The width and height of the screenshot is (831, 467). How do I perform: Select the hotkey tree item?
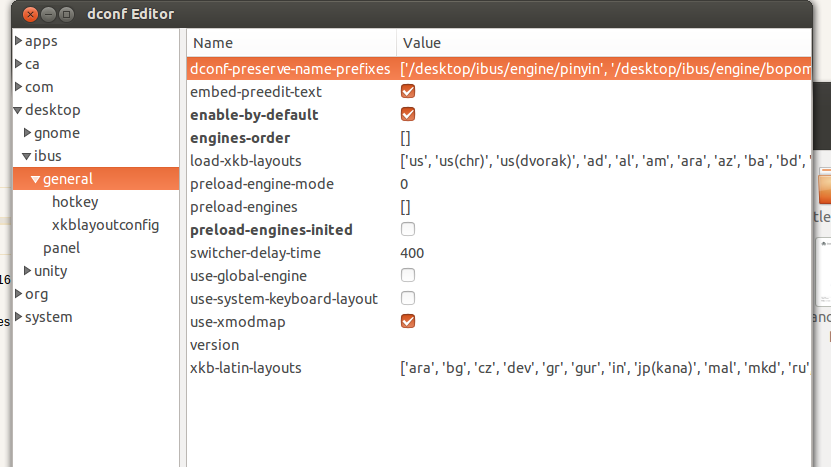pyautogui.click(x=75, y=202)
